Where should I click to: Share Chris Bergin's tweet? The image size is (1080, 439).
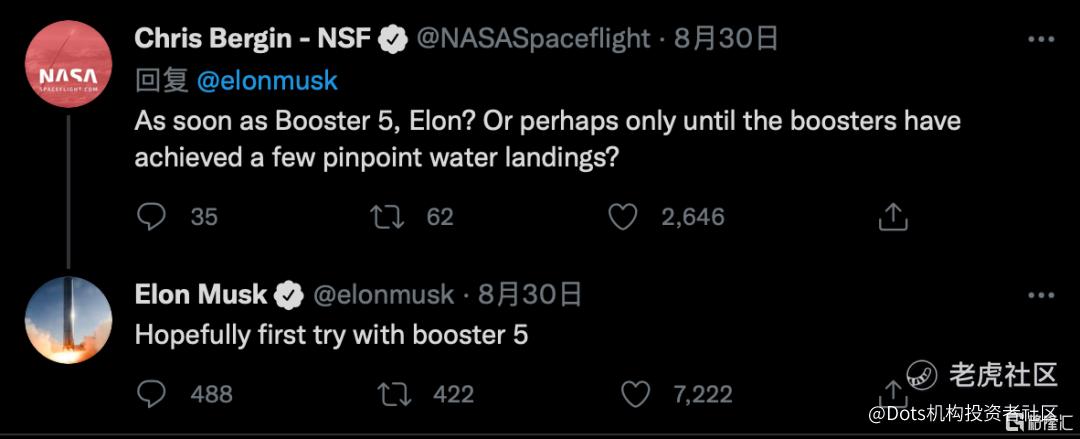coord(892,216)
